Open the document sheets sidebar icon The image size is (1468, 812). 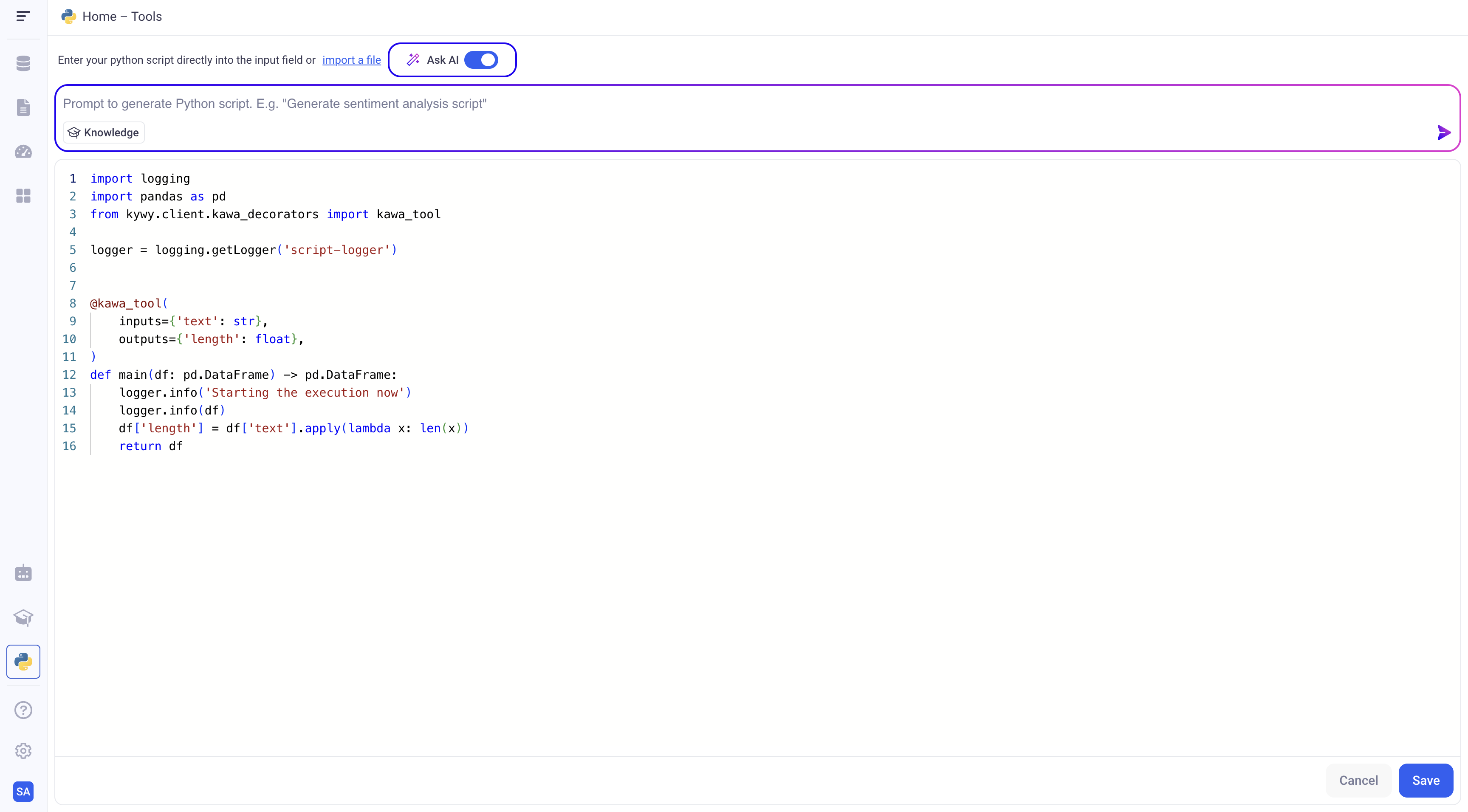click(x=23, y=107)
